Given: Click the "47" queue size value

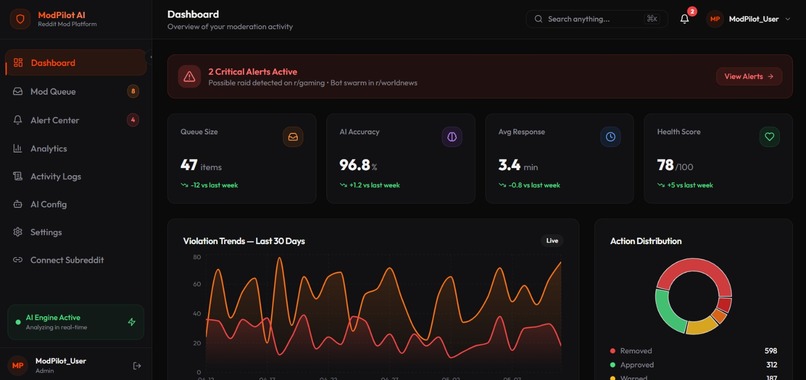Looking at the screenshot, I should pyautogui.click(x=189, y=165).
